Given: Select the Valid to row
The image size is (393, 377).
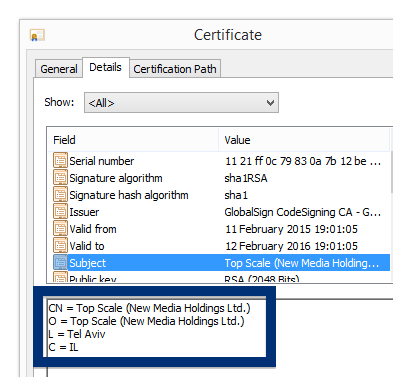Looking at the screenshot, I should click(219, 246).
